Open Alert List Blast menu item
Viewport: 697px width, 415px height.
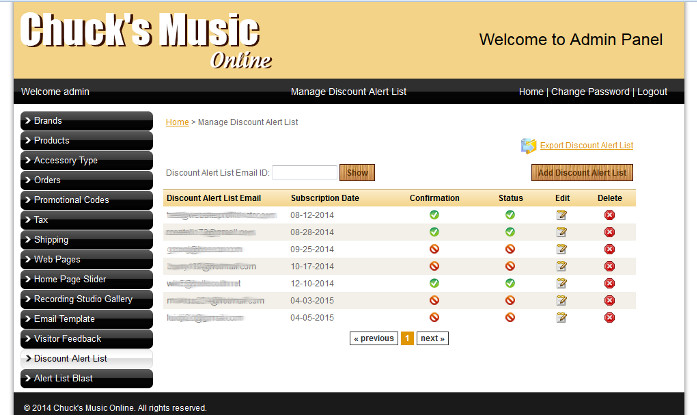tap(86, 378)
